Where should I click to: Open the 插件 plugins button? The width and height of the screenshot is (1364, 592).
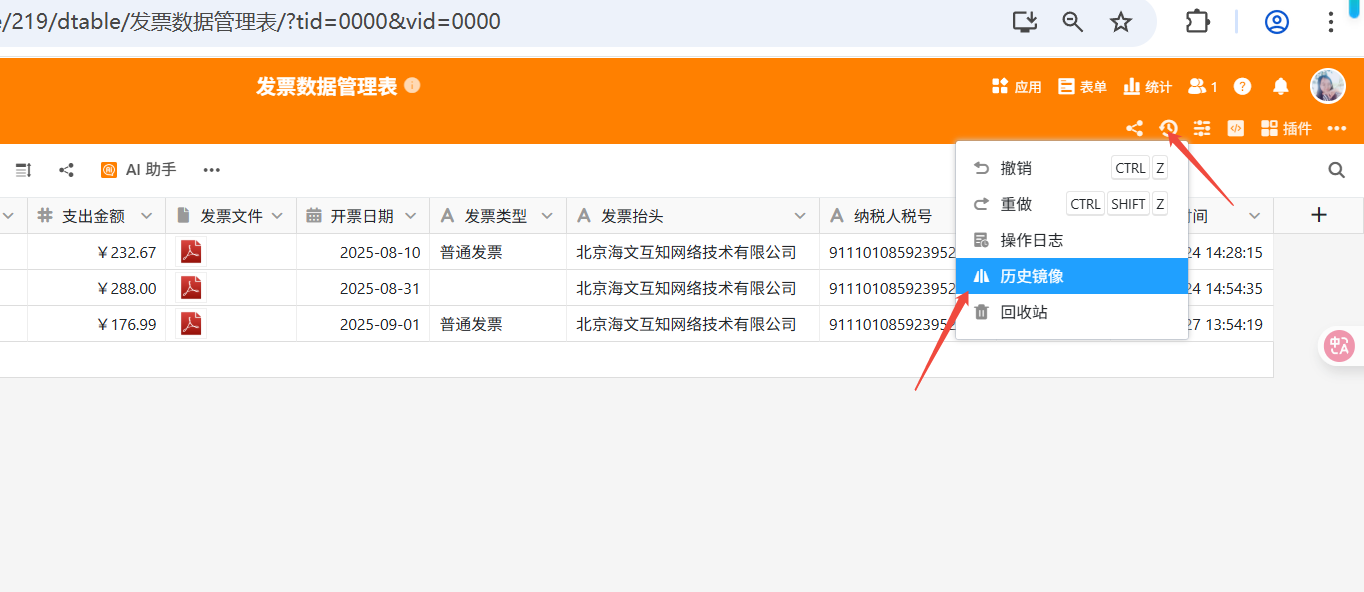click(x=1286, y=128)
